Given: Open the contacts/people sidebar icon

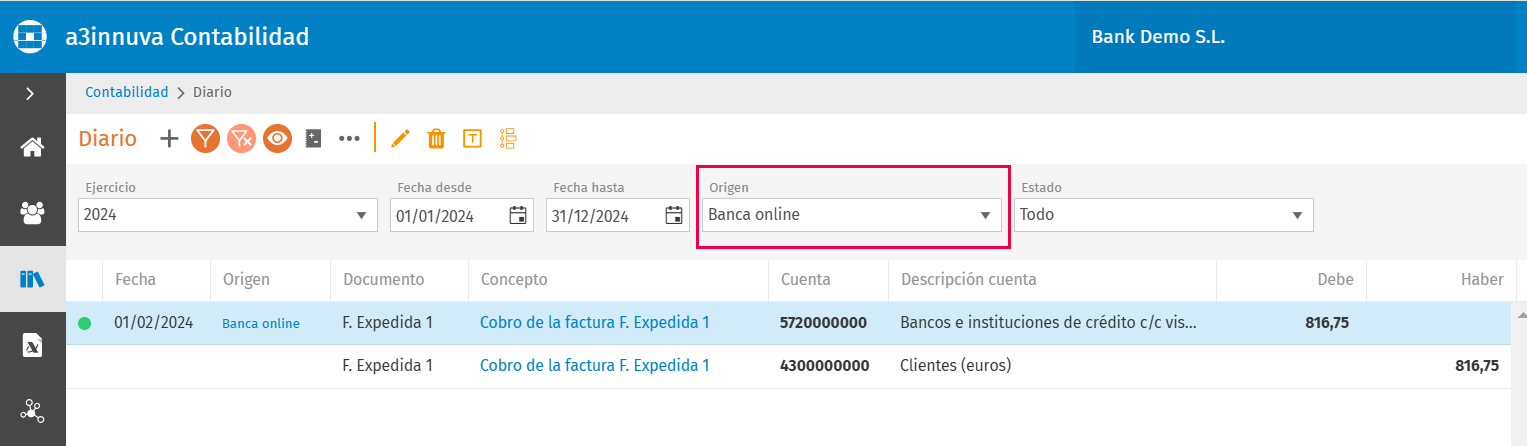Looking at the screenshot, I should tap(32, 212).
